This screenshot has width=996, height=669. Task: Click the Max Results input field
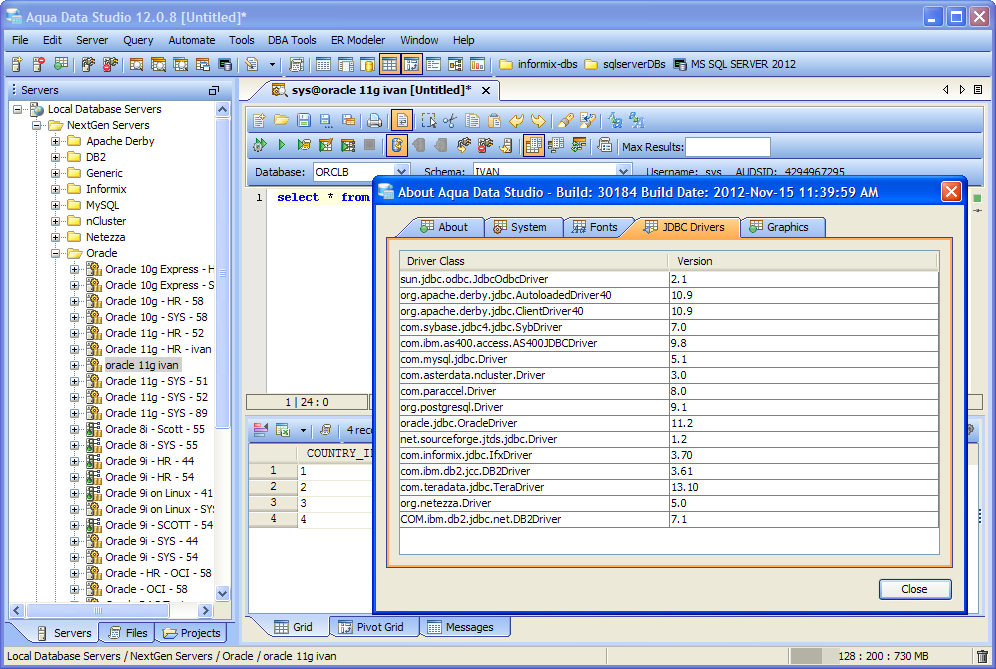[x=727, y=147]
